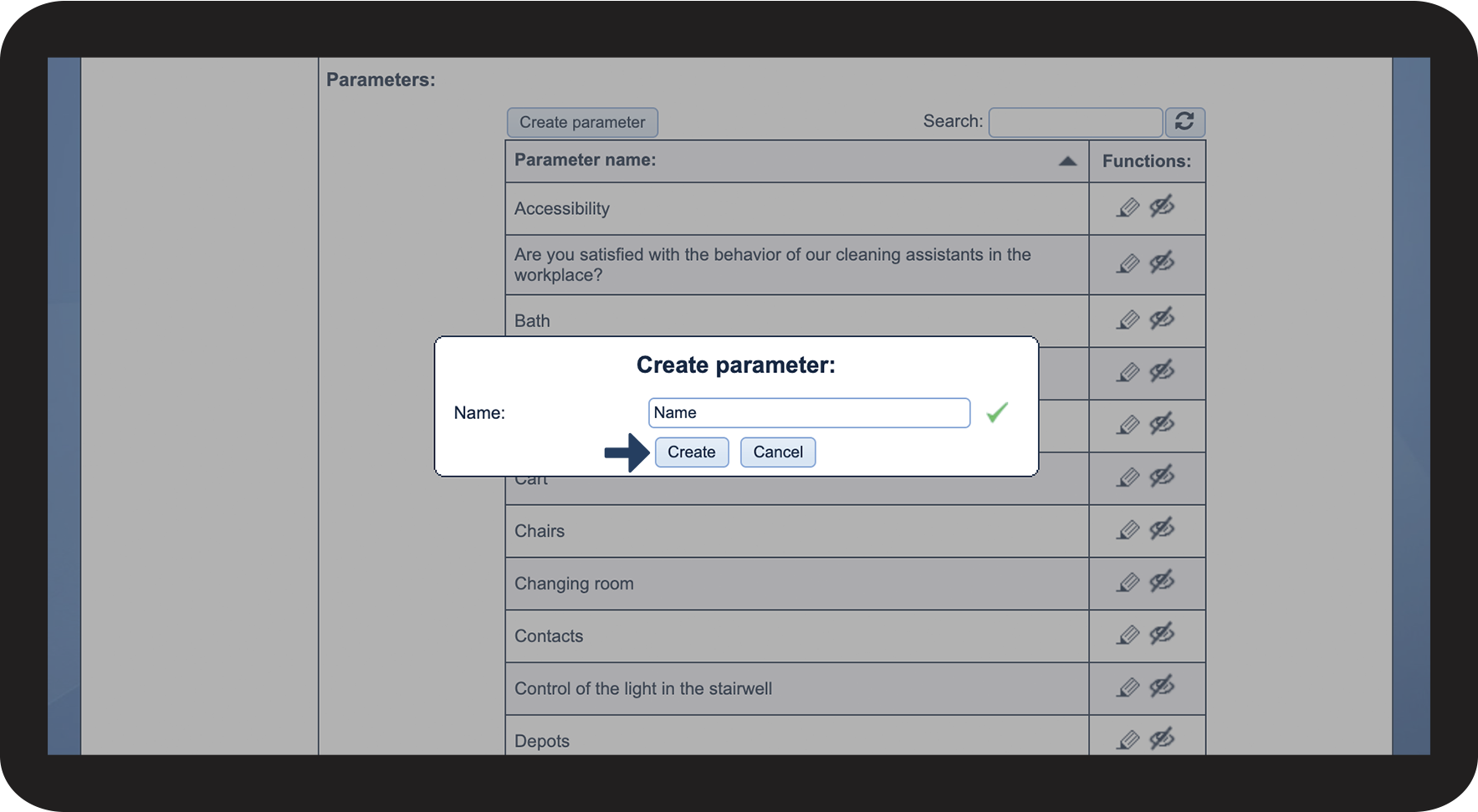Viewport: 1478px width, 812px height.
Task: Hide the Control of the light parameter
Action: 1162,687
